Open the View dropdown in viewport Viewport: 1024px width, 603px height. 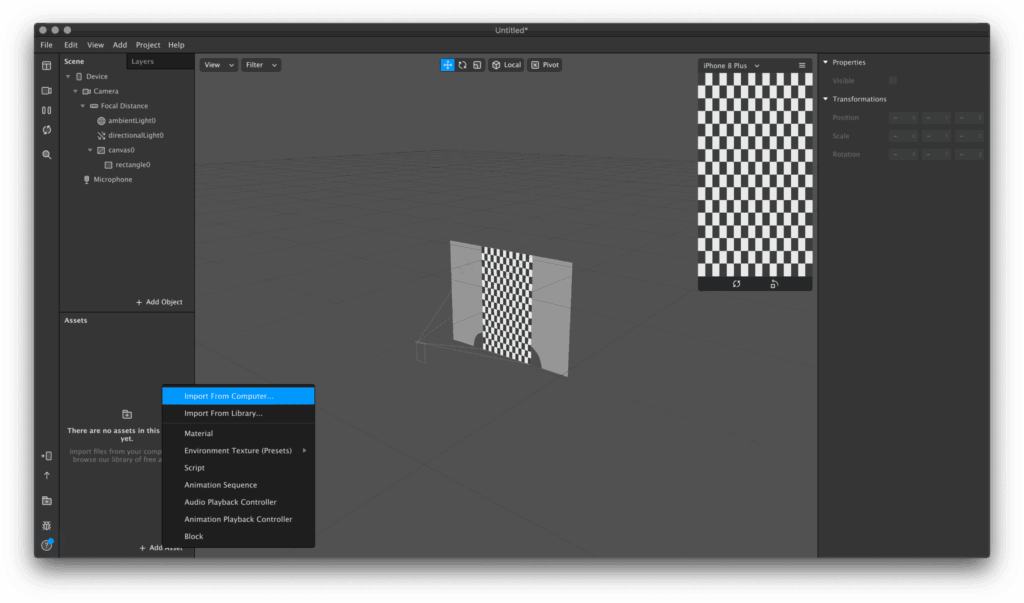[x=218, y=65]
